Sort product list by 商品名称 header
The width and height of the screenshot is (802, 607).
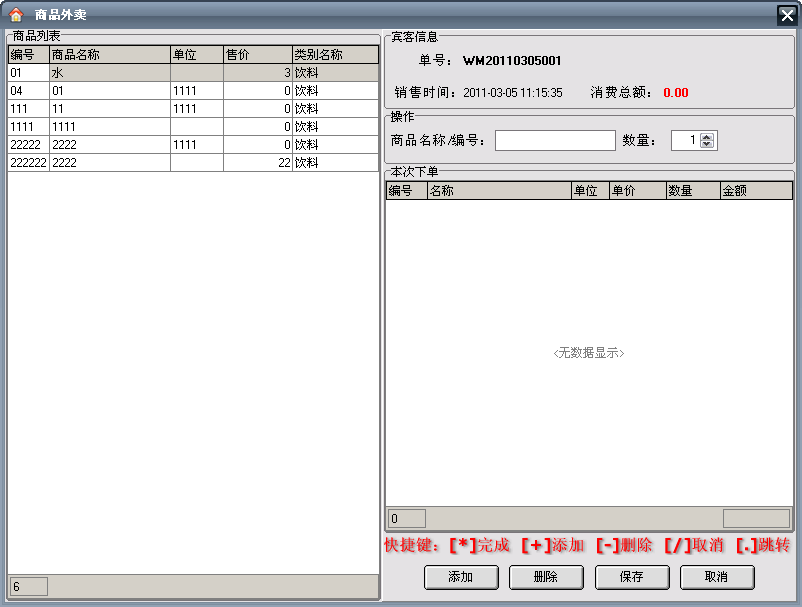point(109,55)
